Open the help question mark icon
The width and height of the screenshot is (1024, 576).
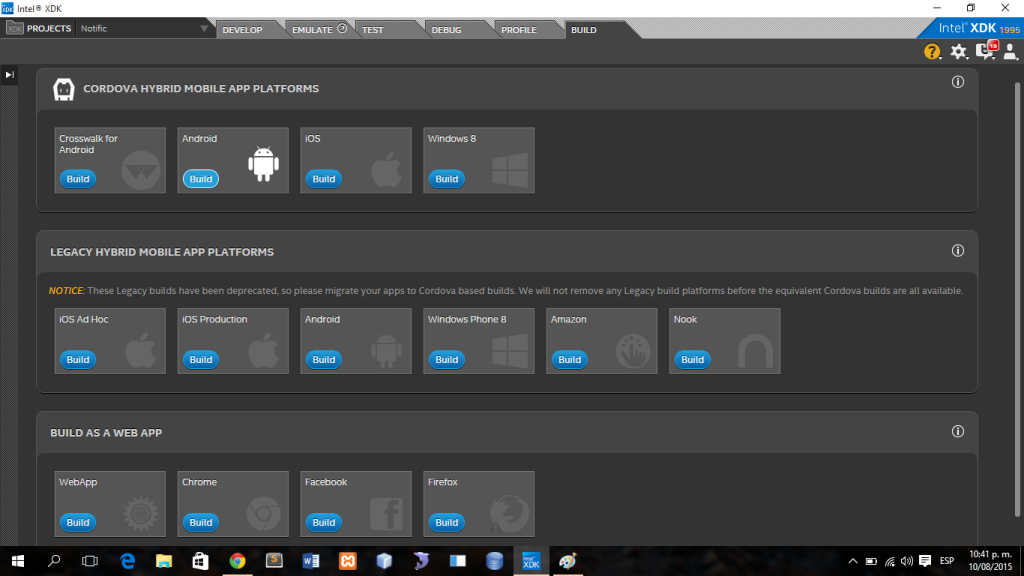point(932,52)
